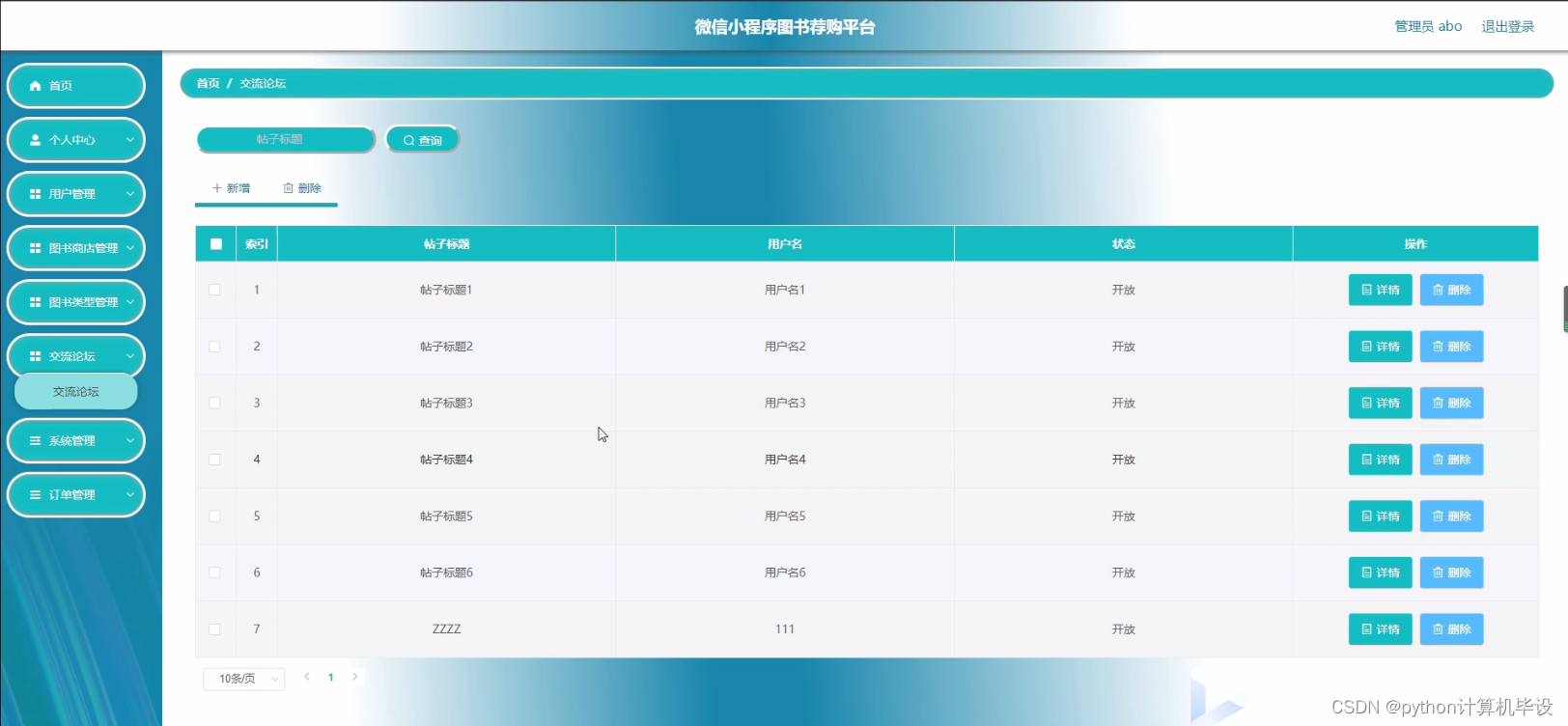The height and width of the screenshot is (726, 1568).
Task: Select page 1 in pagination
Action: pos(331,678)
